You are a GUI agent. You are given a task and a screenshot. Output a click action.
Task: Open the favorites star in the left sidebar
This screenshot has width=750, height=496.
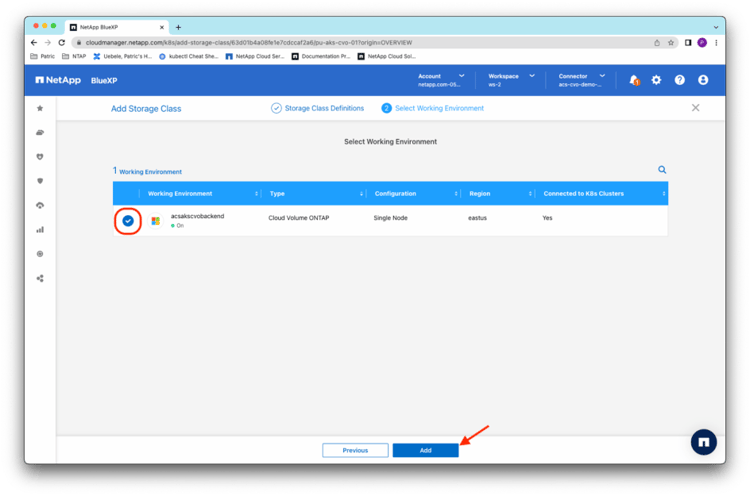[x=40, y=108]
